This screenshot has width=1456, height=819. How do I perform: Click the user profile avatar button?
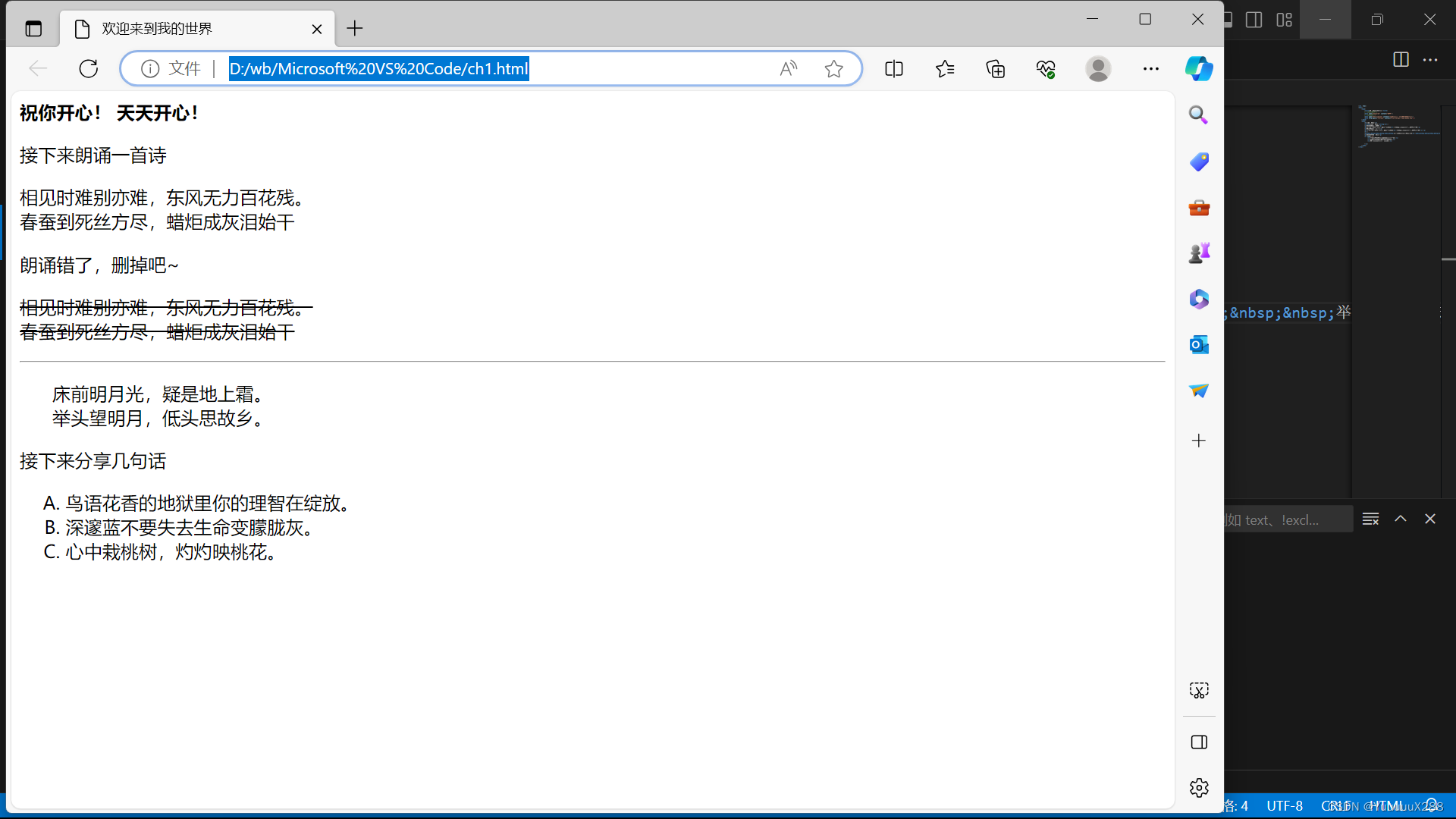1098,69
